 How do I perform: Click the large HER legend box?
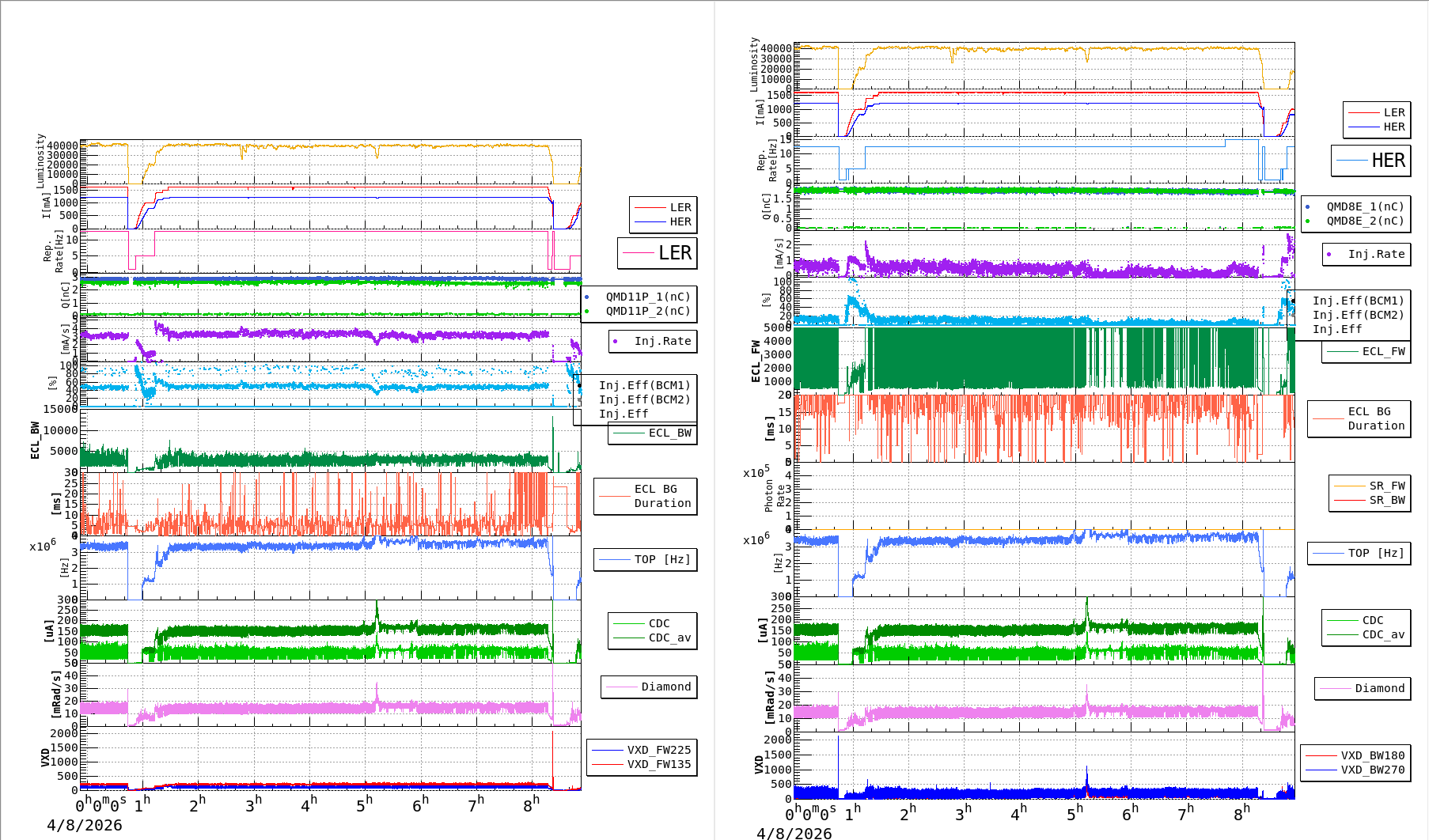pos(1371,161)
